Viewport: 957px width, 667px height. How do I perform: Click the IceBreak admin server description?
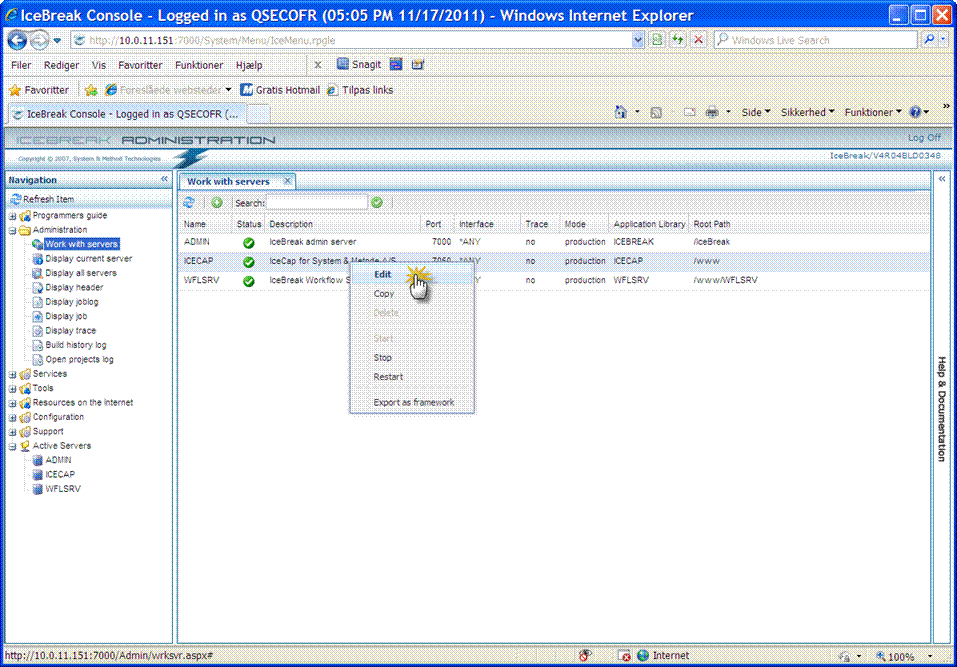tap(312, 242)
